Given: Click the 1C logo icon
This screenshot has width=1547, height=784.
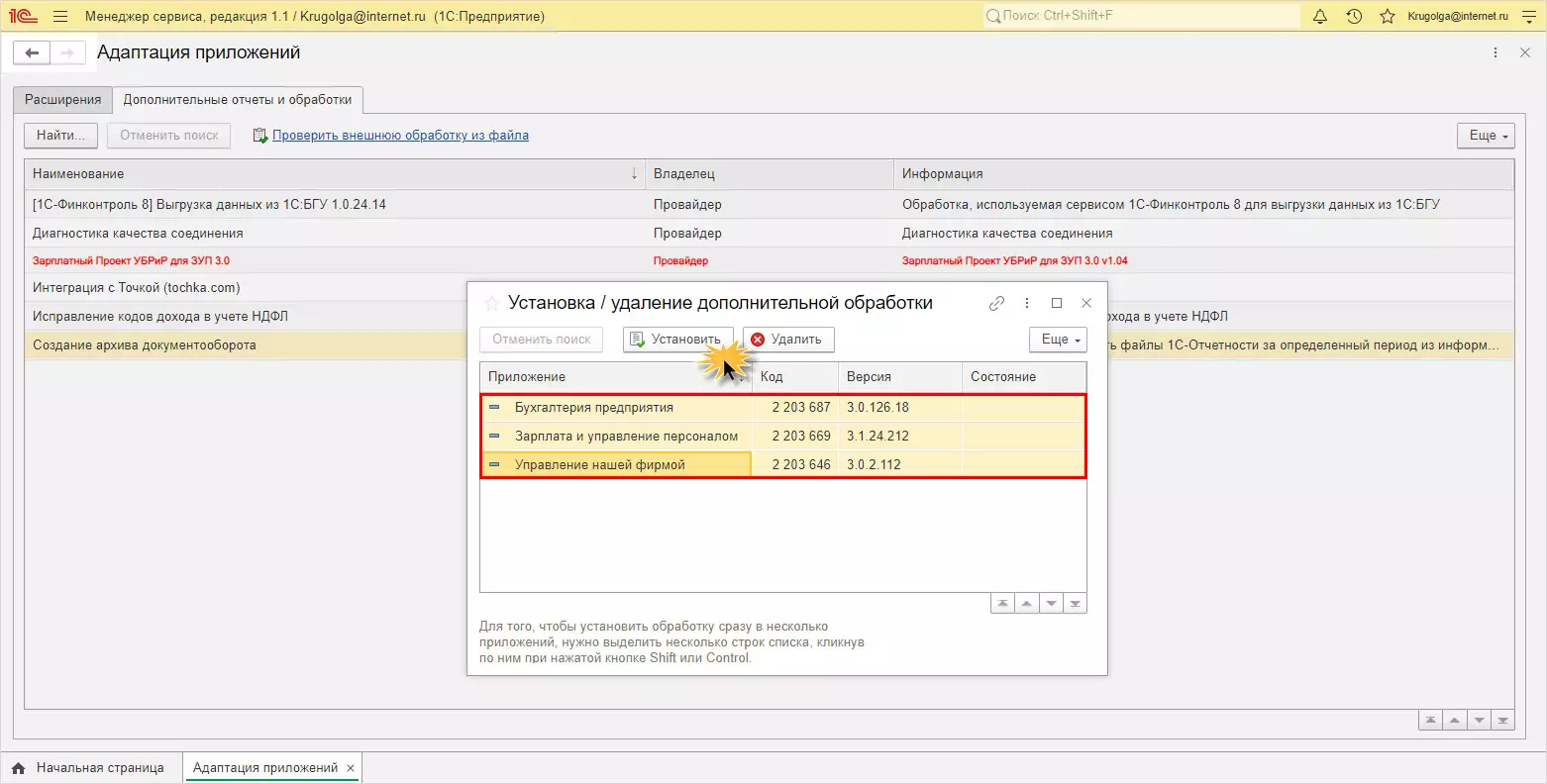Looking at the screenshot, I should [22, 17].
